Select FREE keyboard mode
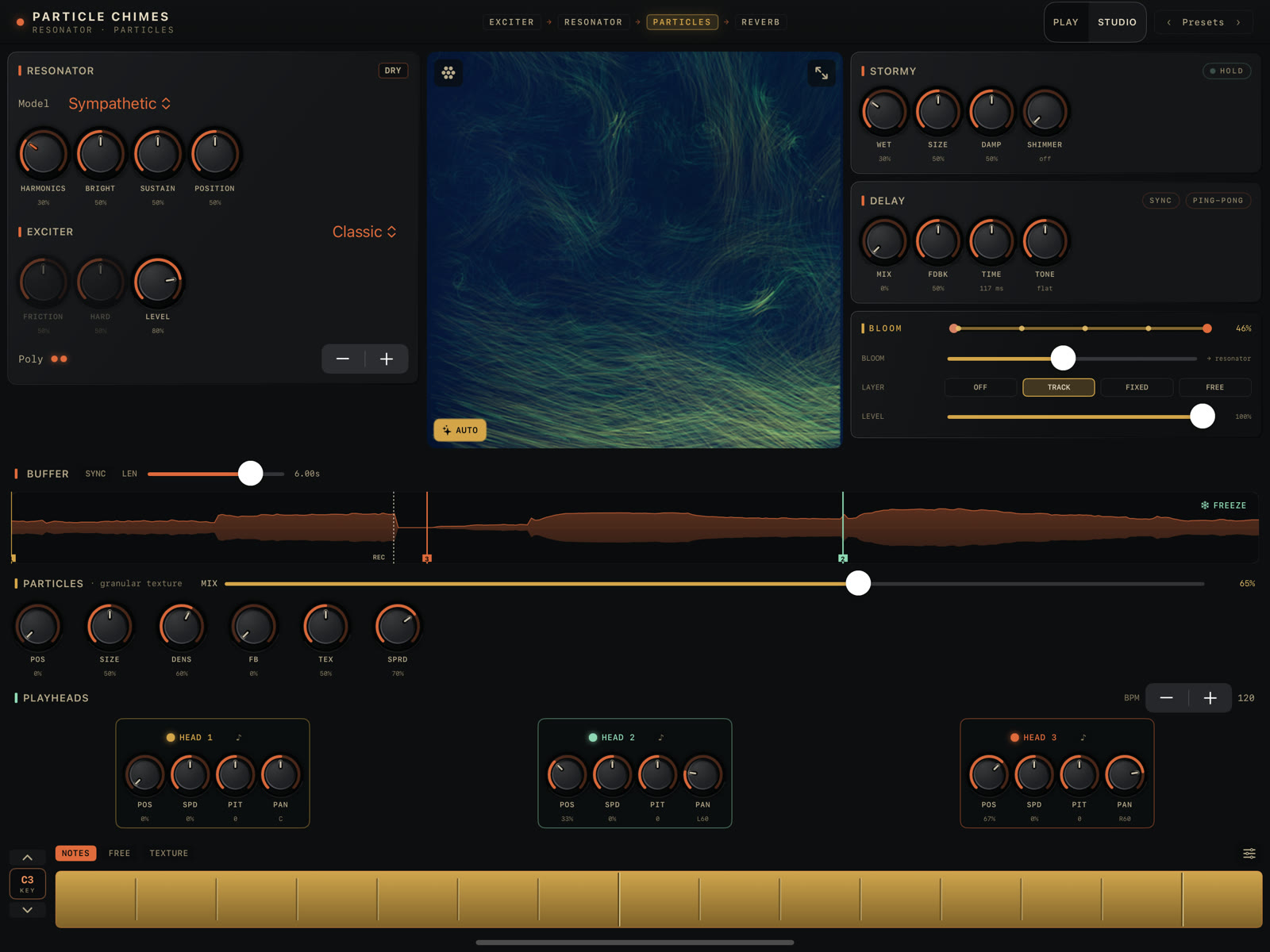The image size is (1270, 952). [119, 854]
